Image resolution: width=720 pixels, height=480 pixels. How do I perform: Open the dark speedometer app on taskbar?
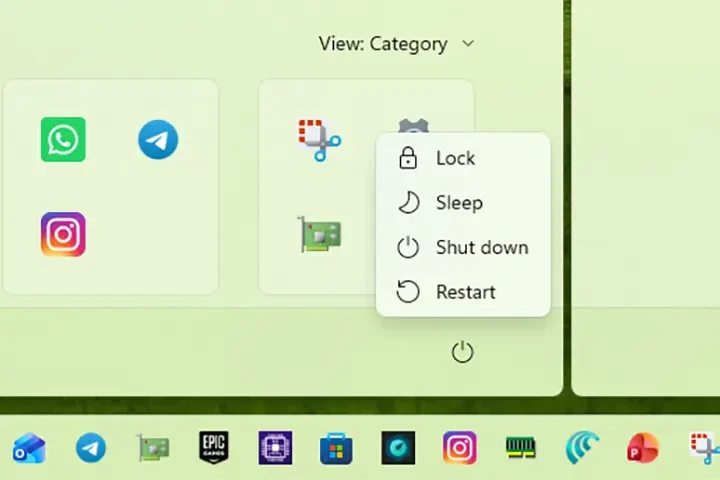point(398,448)
